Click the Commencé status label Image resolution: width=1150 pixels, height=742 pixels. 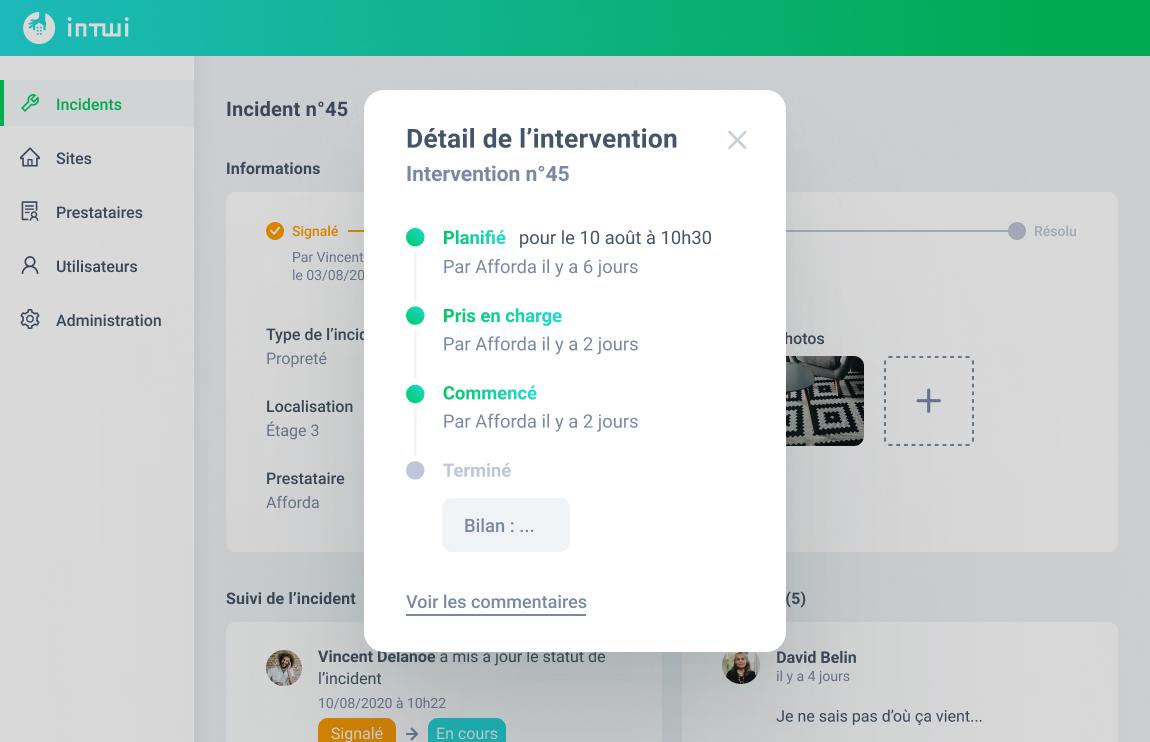point(490,393)
